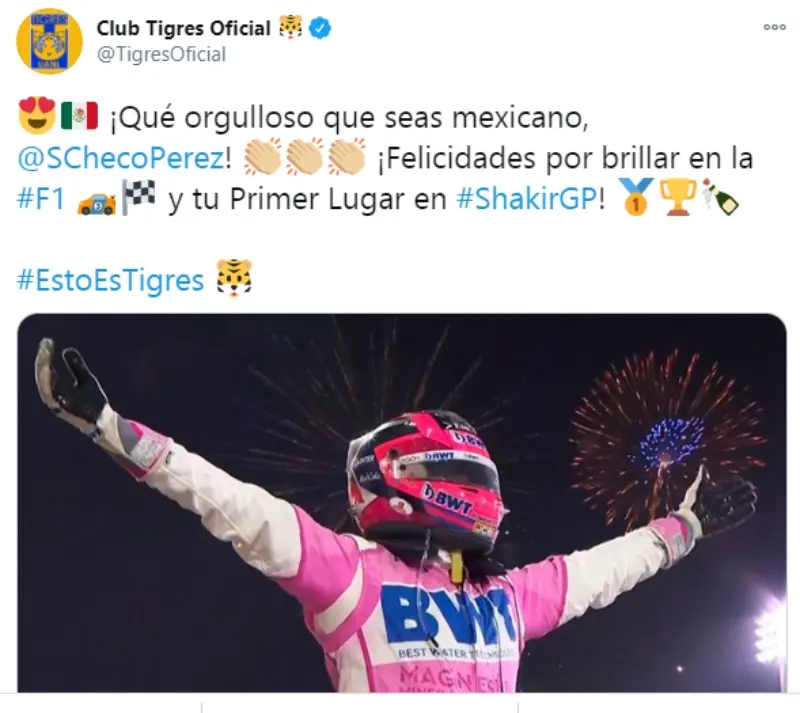800x713 pixels.
Task: Click the tiger emoji next to the account name
Action: coord(290,27)
